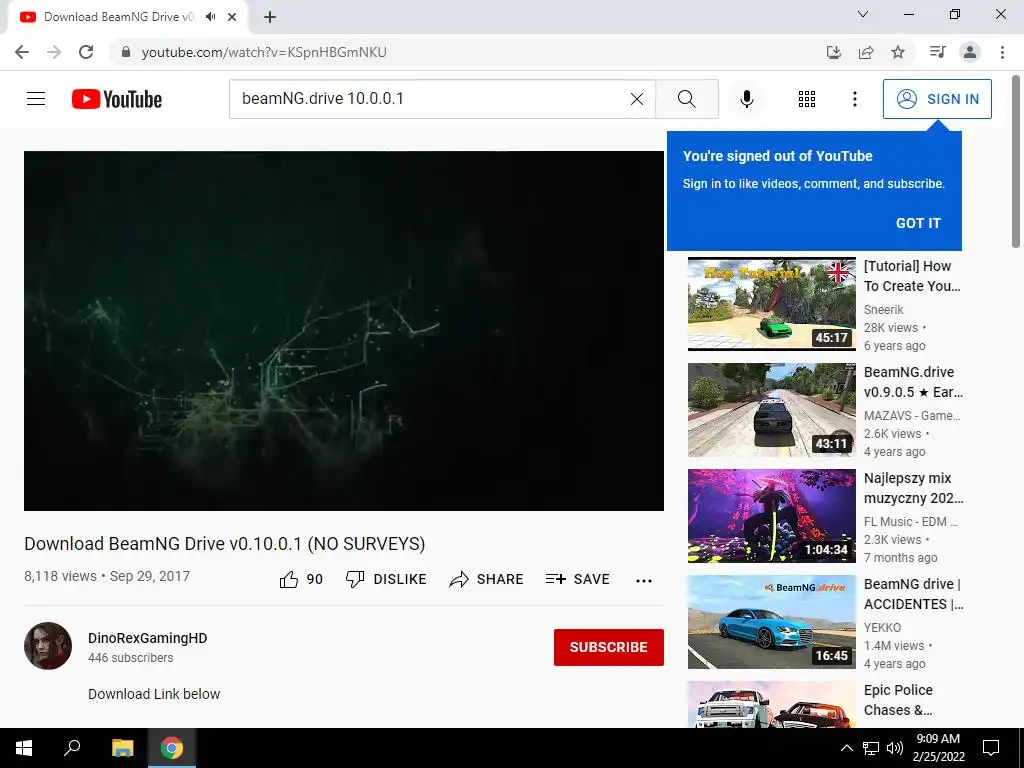Open the tab search chevron
The height and width of the screenshot is (768, 1024).
click(862, 14)
